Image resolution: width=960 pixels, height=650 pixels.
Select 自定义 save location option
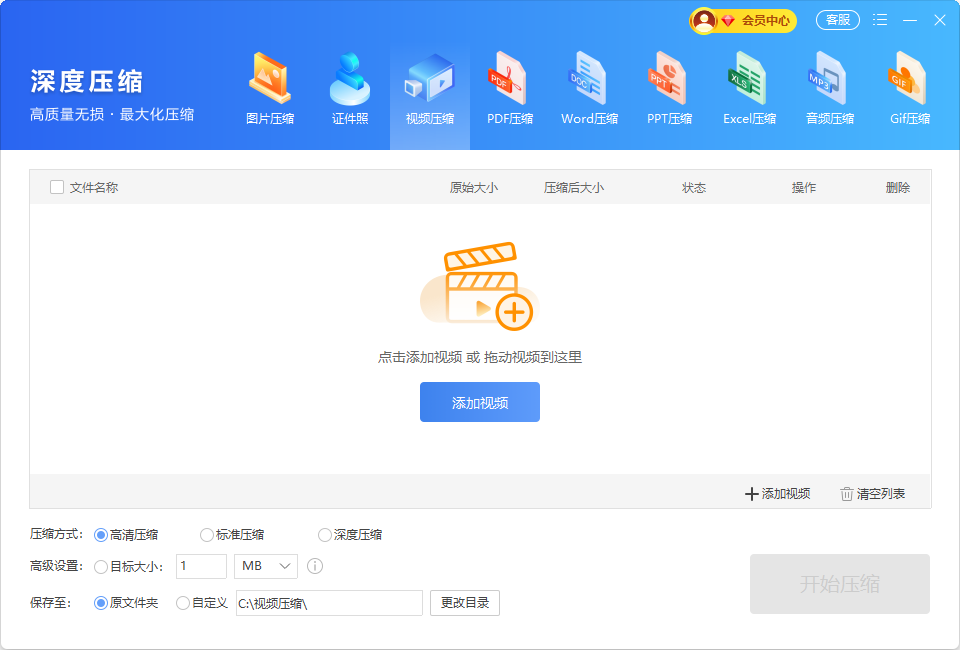coord(183,603)
